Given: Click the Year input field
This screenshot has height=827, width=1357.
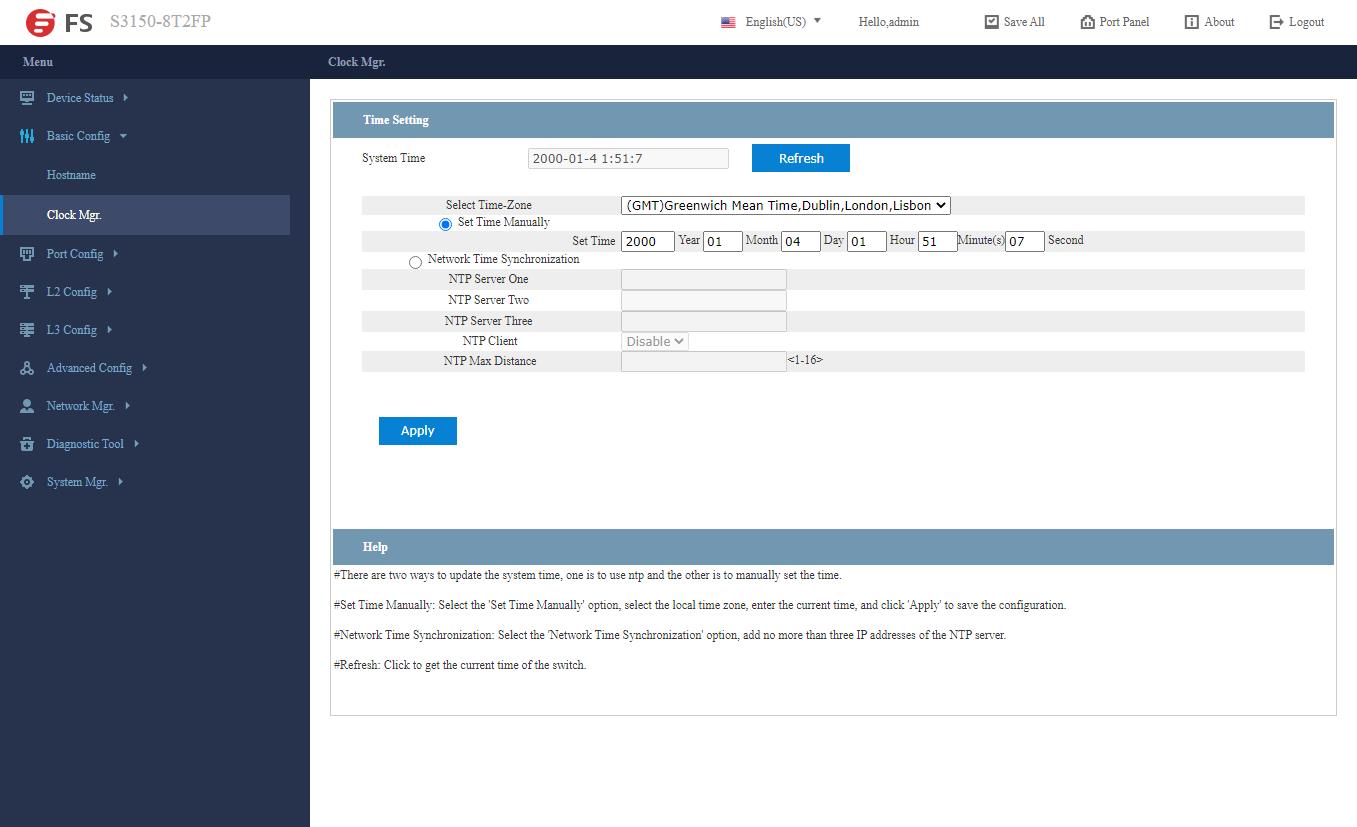Looking at the screenshot, I should tap(647, 241).
